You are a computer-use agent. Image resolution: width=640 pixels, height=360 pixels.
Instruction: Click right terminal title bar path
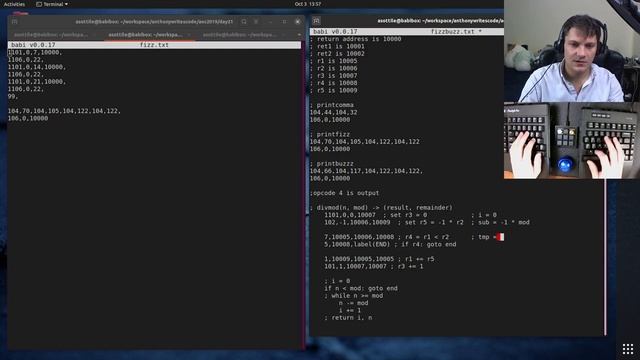pyautogui.click(x=440, y=21)
